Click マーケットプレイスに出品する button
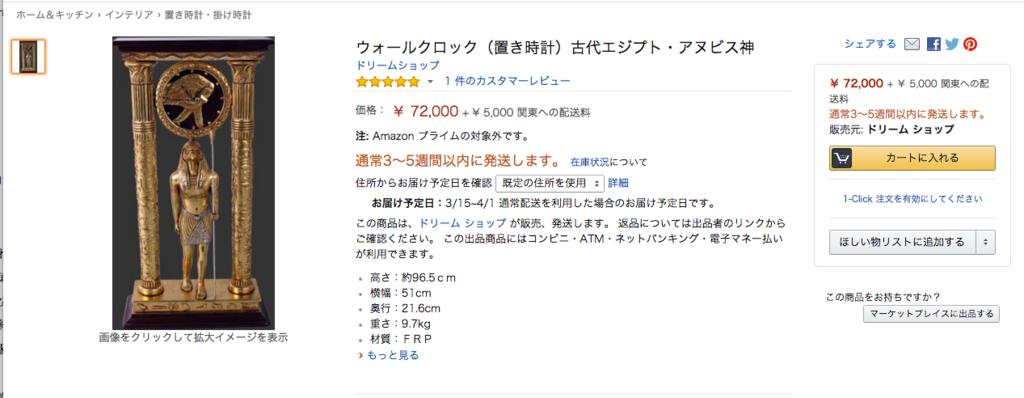The image size is (1024, 398). click(931, 314)
